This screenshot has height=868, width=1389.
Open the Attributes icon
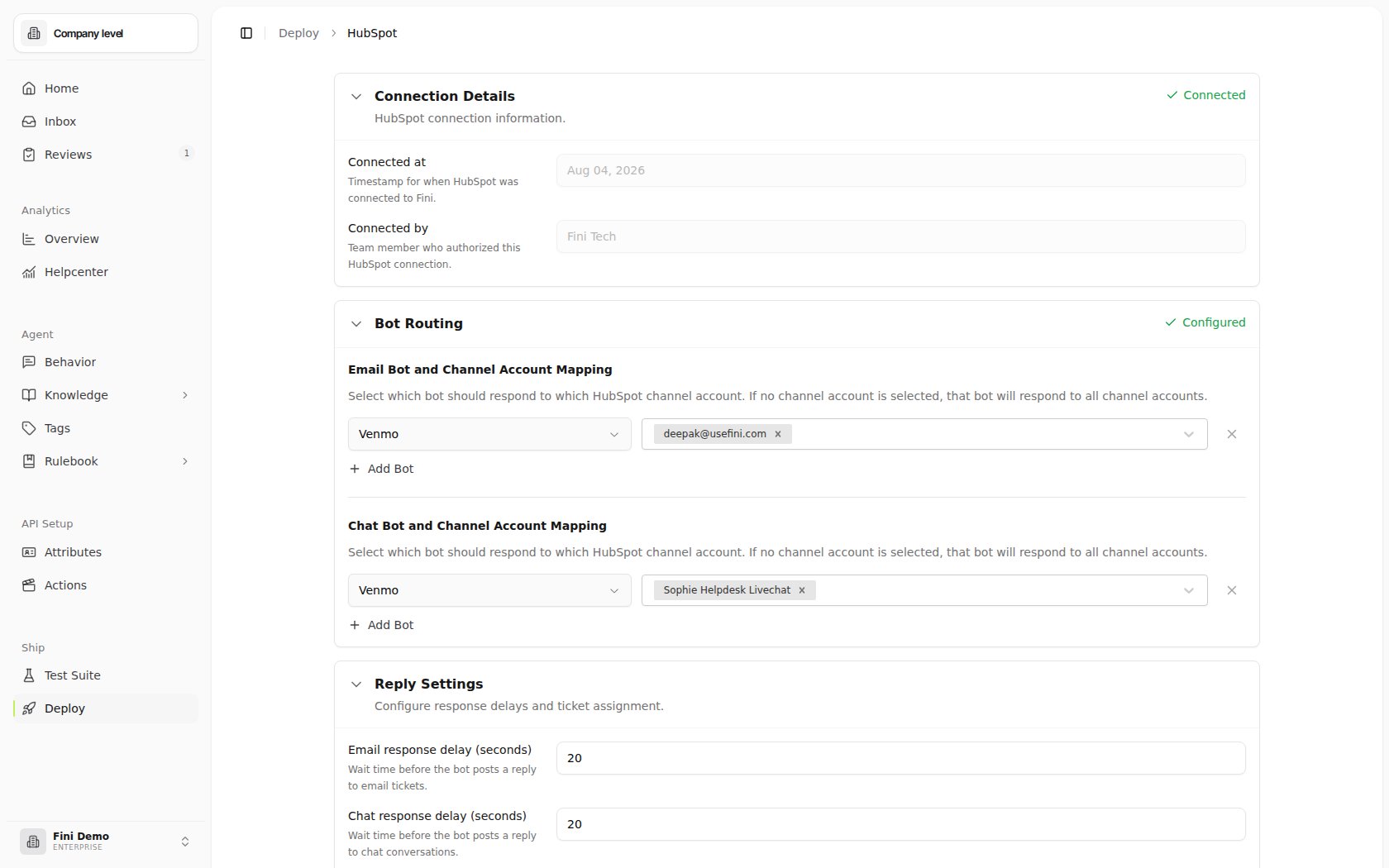(29, 552)
